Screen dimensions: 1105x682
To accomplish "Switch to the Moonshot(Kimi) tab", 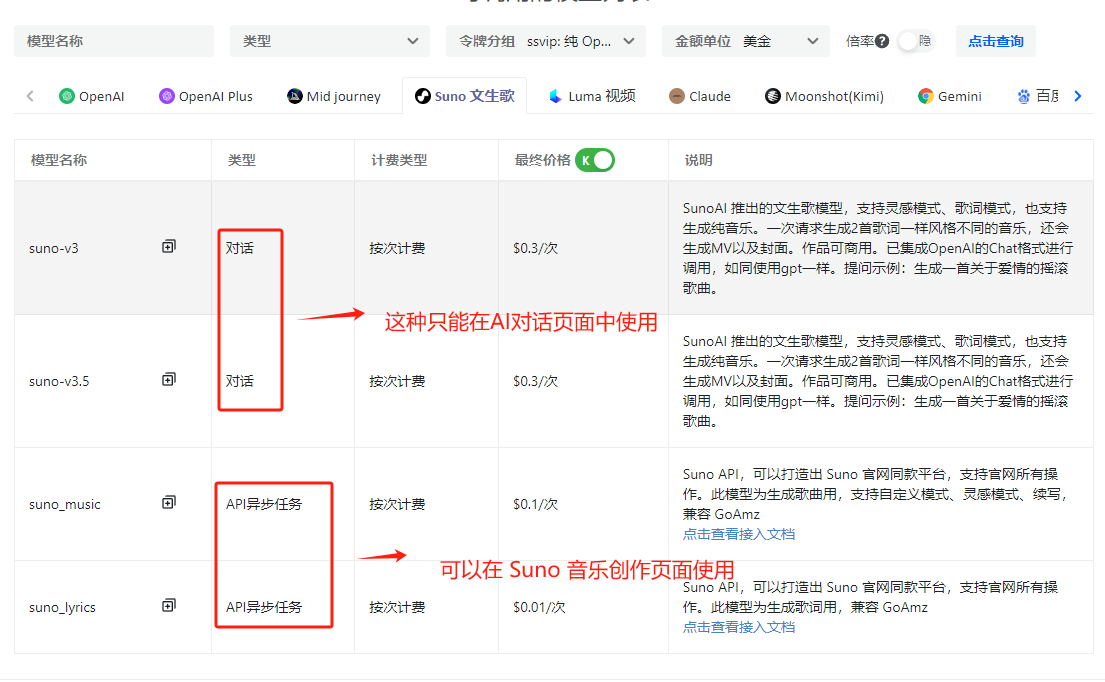I will click(x=825, y=97).
